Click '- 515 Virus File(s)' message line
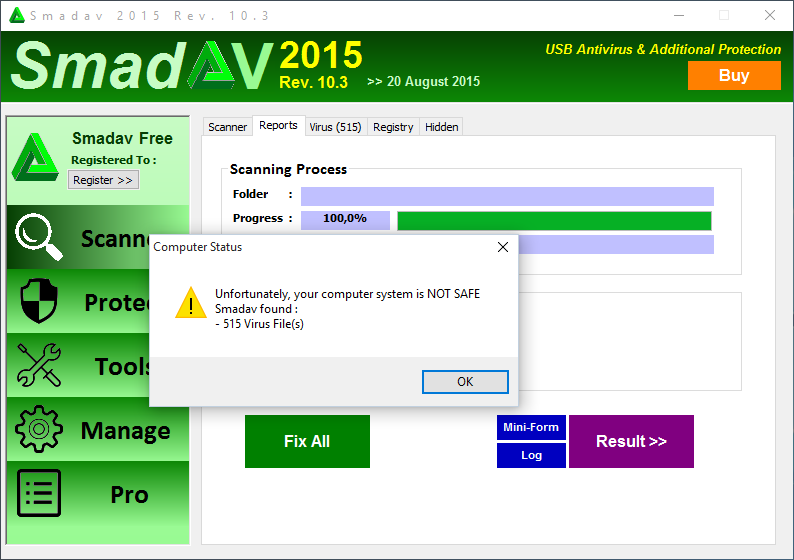This screenshot has width=794, height=560. point(259,324)
